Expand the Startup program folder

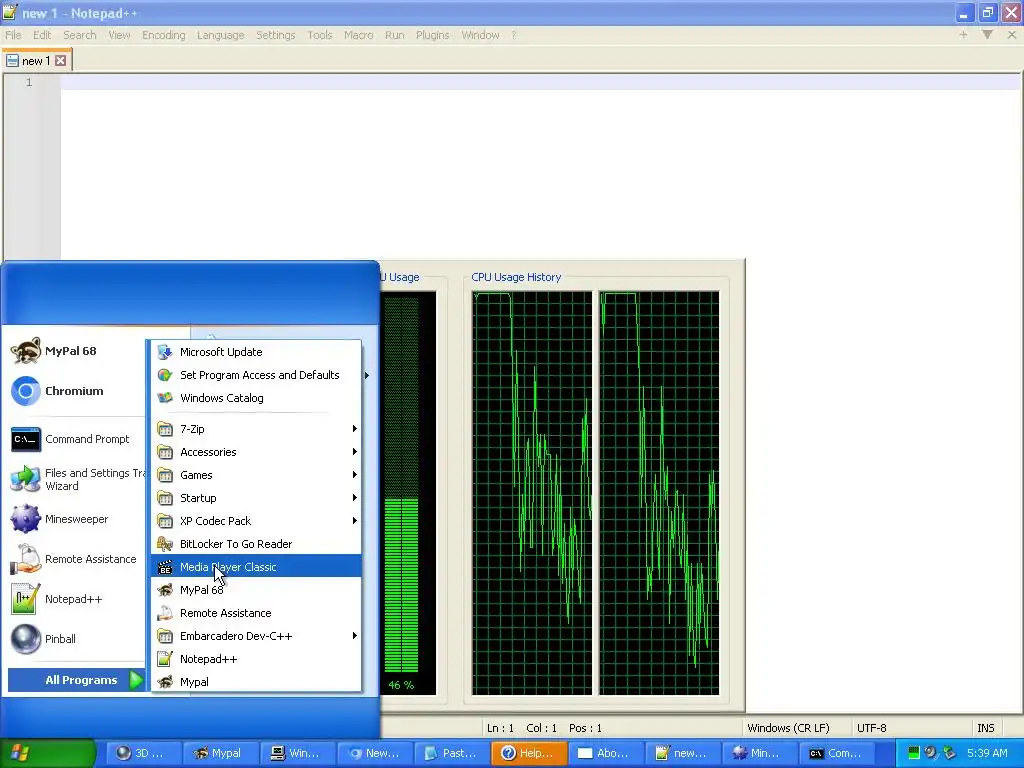(256, 498)
